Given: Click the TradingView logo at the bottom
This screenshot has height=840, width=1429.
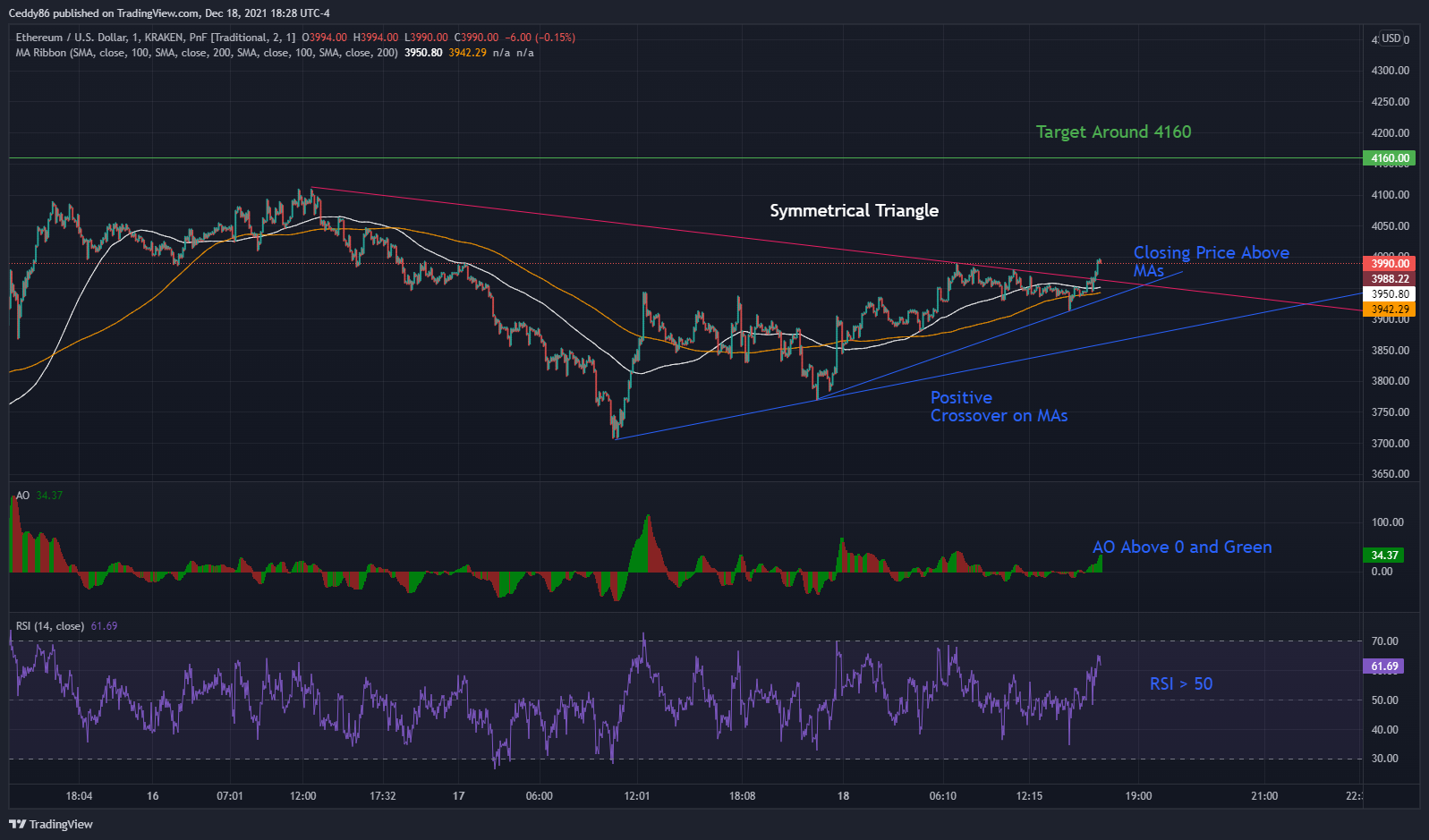Looking at the screenshot, I should pos(51,824).
